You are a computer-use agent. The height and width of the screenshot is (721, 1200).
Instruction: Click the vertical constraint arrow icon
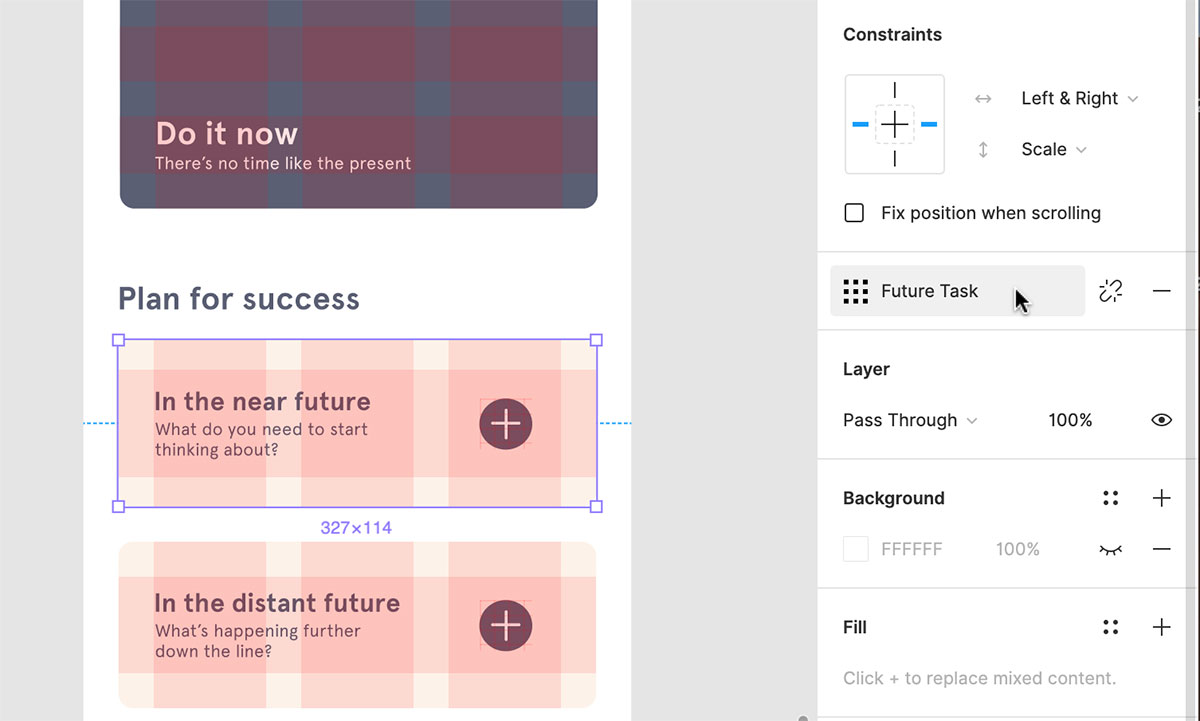pyautogui.click(x=983, y=149)
